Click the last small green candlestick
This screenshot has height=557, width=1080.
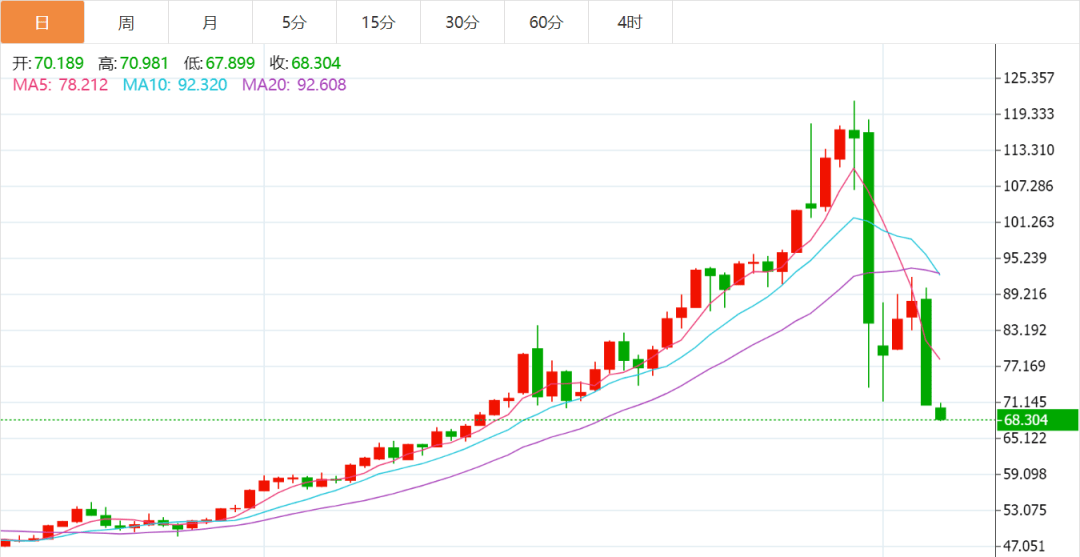click(x=941, y=413)
